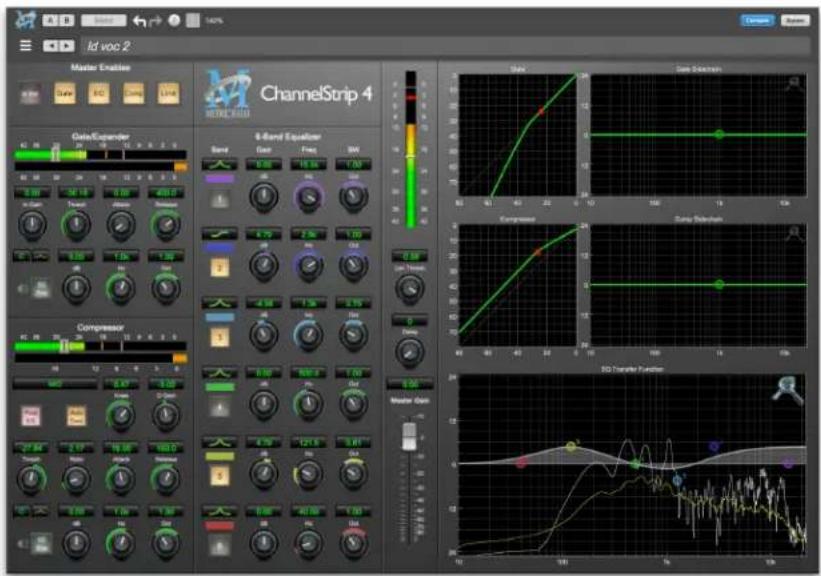
Task: Load the previous preset with the left arrow
Action: click(x=51, y=46)
